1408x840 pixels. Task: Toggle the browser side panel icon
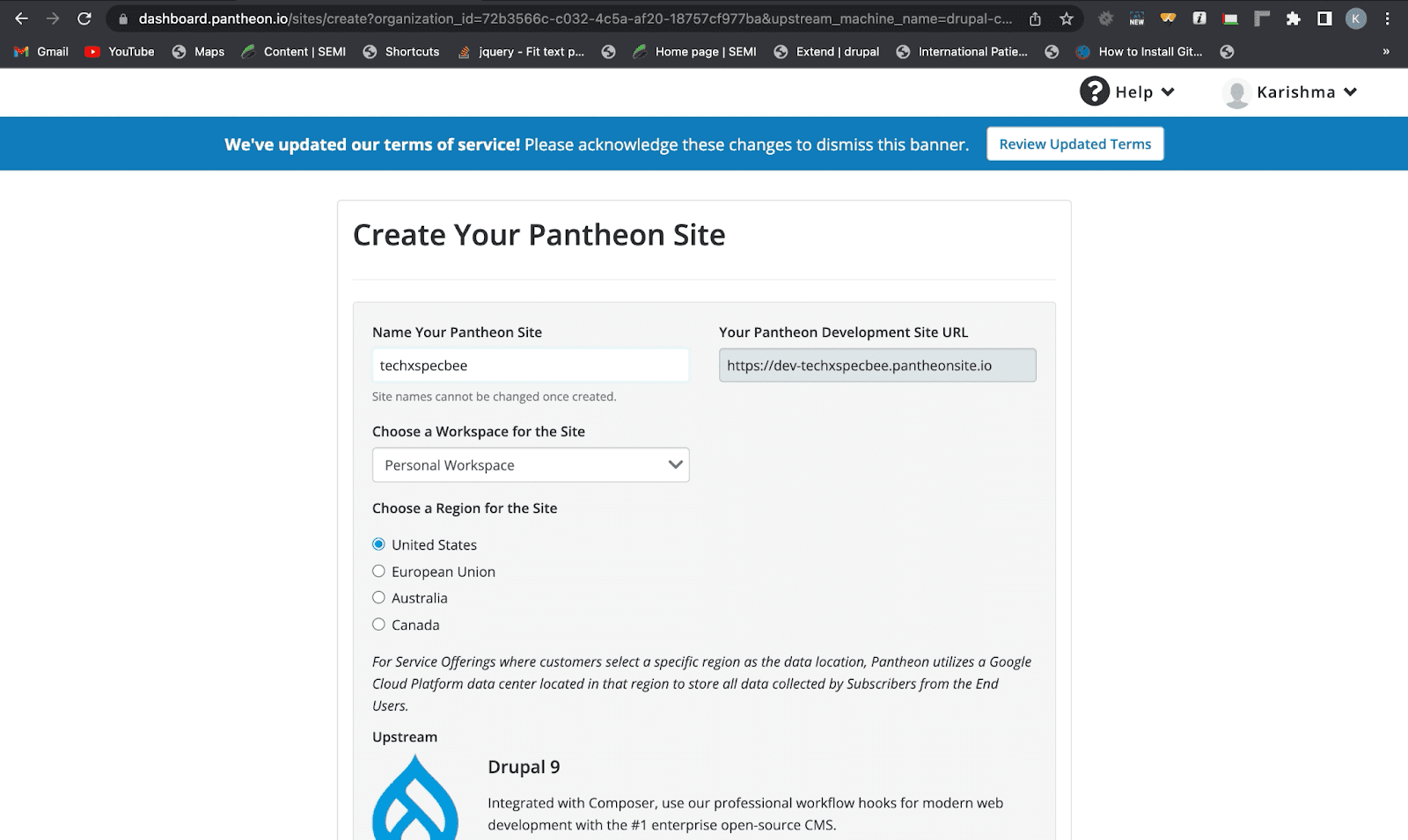click(1324, 18)
